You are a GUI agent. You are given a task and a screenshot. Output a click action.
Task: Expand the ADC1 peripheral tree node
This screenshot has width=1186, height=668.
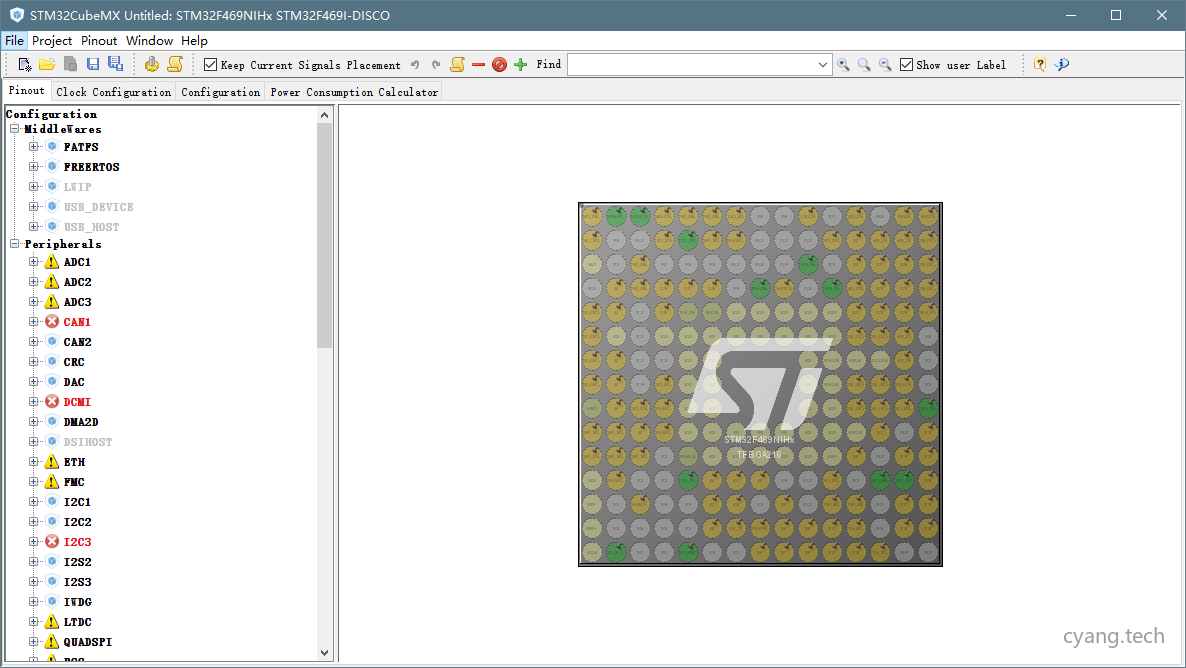[x=33, y=262]
